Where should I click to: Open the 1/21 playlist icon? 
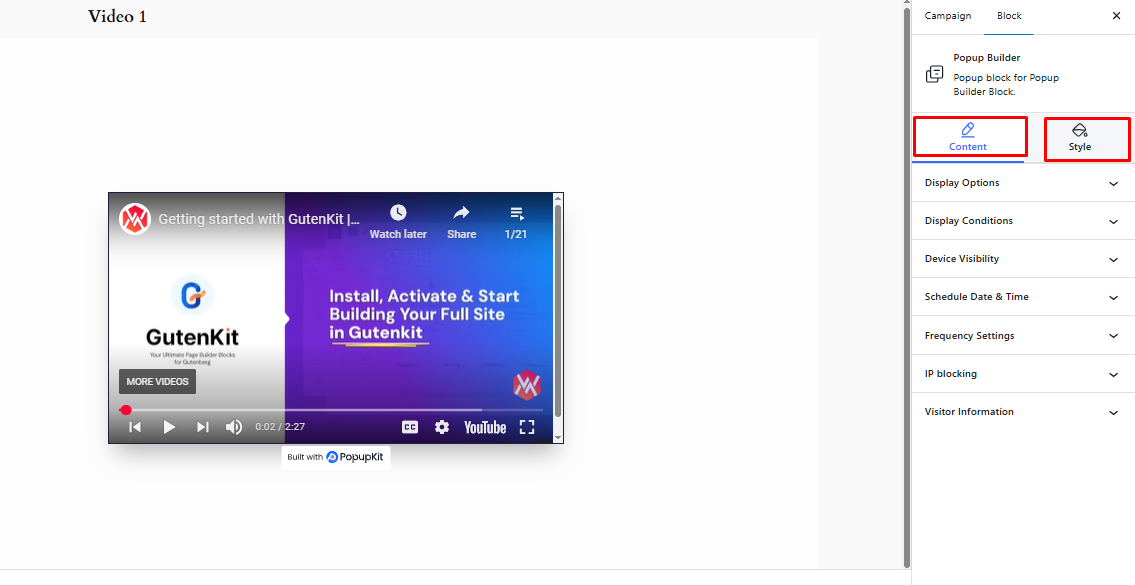(516, 213)
